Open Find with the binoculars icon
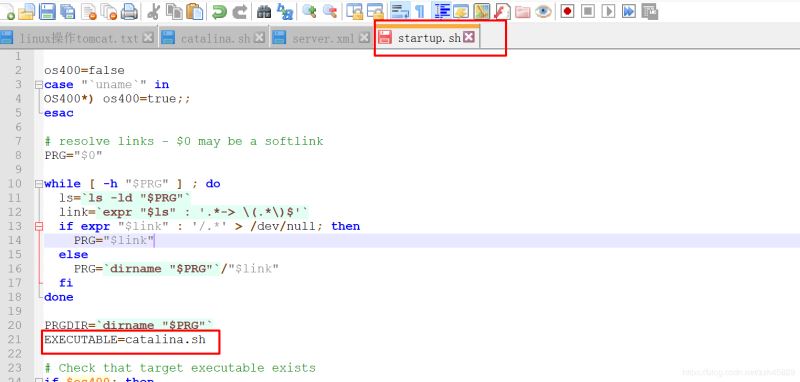The width and height of the screenshot is (800, 382). (x=264, y=11)
